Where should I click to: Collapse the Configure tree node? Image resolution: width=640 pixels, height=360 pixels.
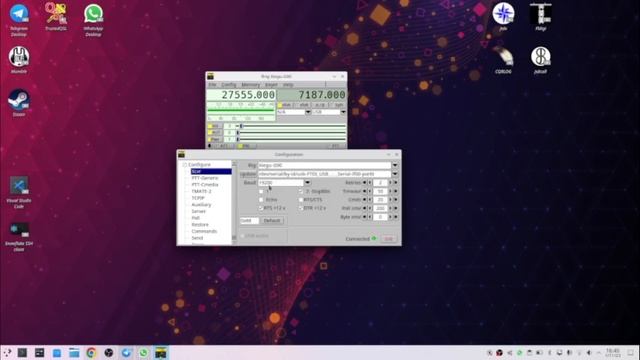(184, 164)
